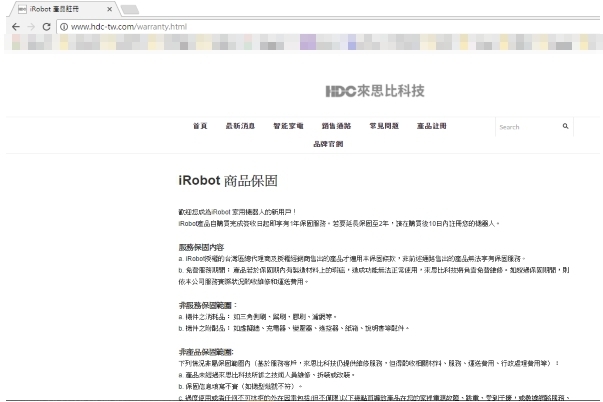603x402 pixels.
Task: Open the 銷售通路 menu item
Action: tap(336, 126)
